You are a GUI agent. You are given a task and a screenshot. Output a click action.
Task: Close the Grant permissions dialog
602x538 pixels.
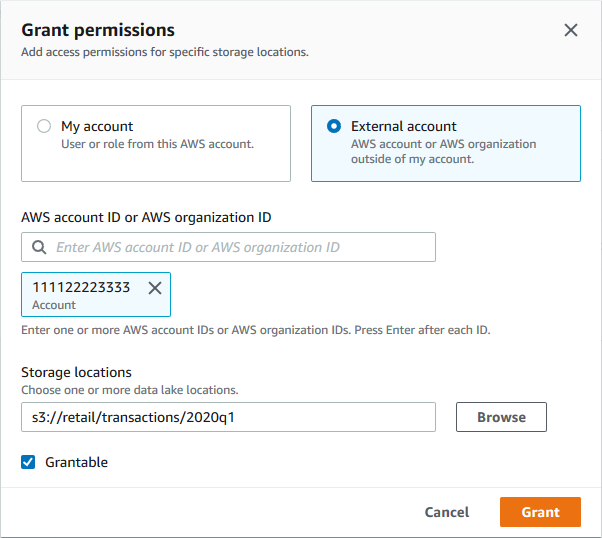(571, 30)
